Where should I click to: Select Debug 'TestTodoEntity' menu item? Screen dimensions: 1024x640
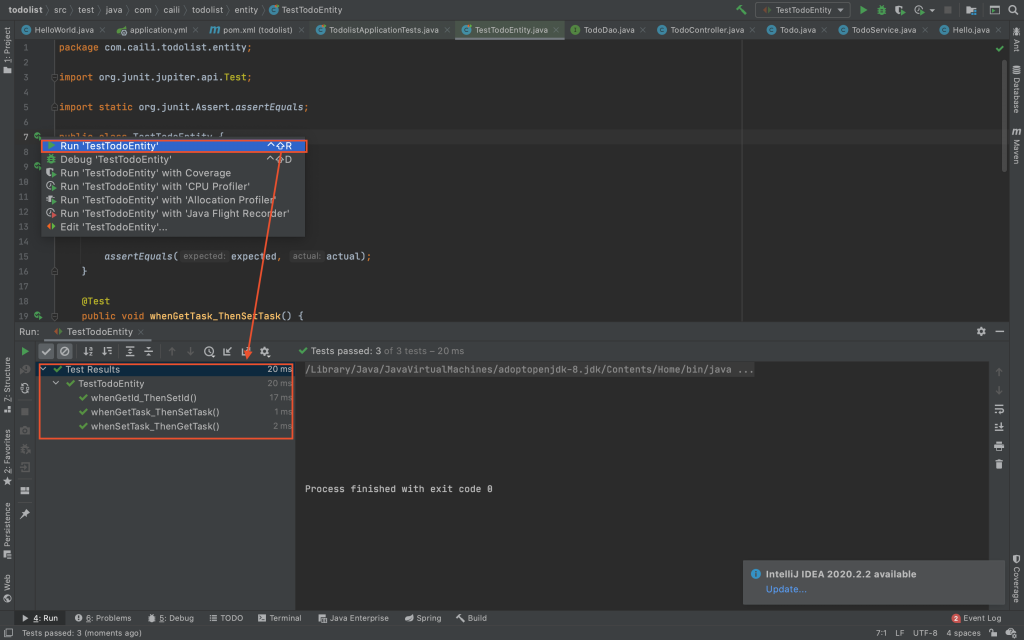click(x=174, y=159)
